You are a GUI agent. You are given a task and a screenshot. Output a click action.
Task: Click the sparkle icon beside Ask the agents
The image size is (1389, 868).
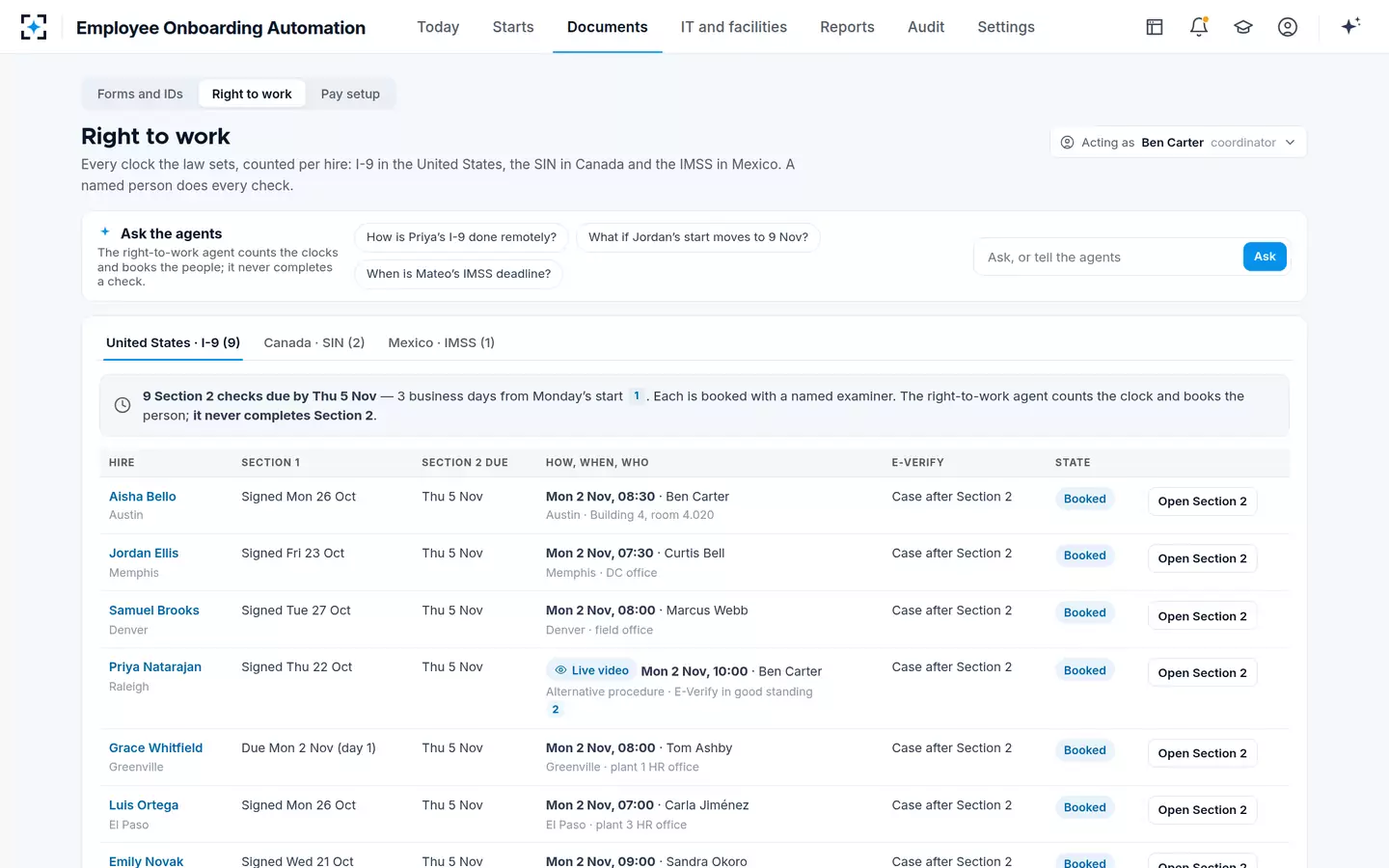coord(105,231)
